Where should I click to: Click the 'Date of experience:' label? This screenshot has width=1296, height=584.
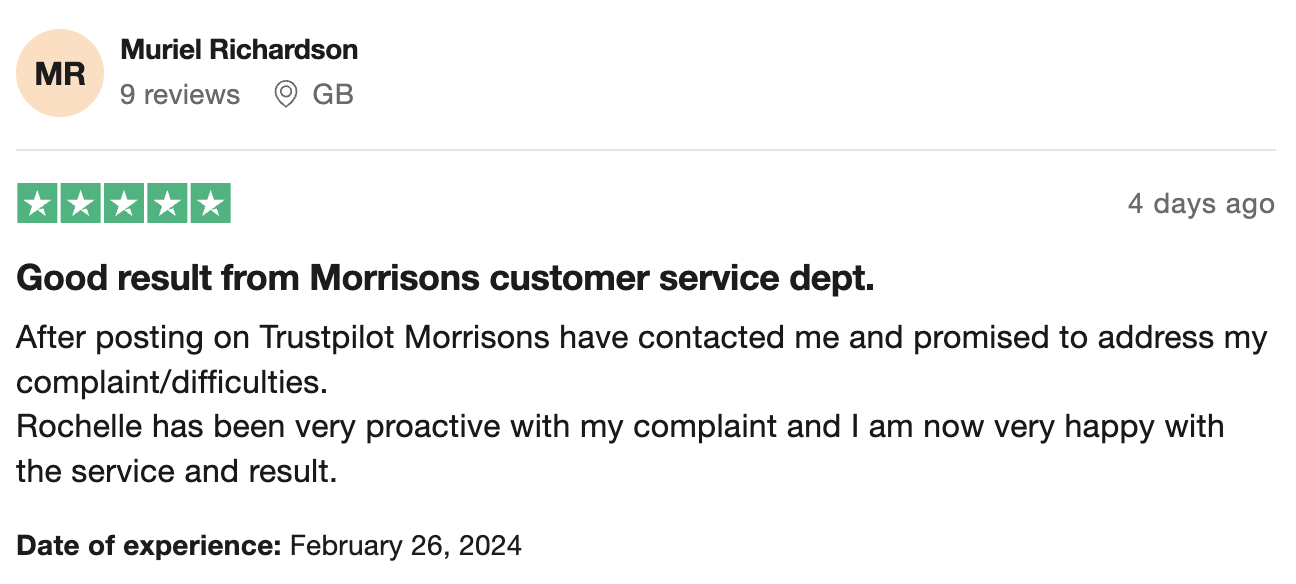click(149, 546)
